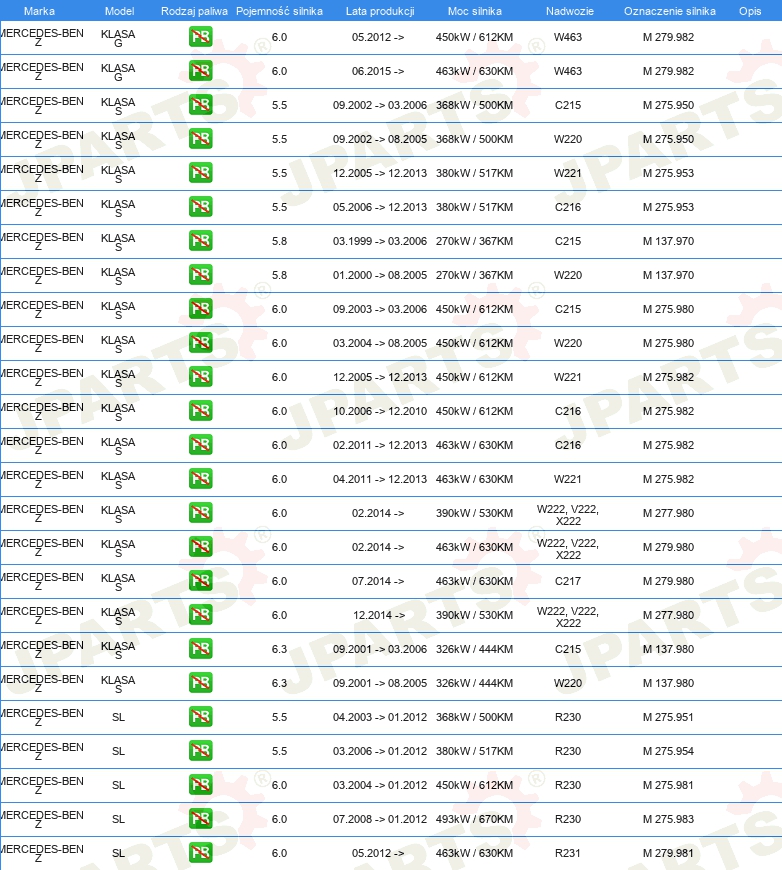Pick the petrol icon in the 6.3 W220 row
This screenshot has width=782, height=870.
pos(200,682)
